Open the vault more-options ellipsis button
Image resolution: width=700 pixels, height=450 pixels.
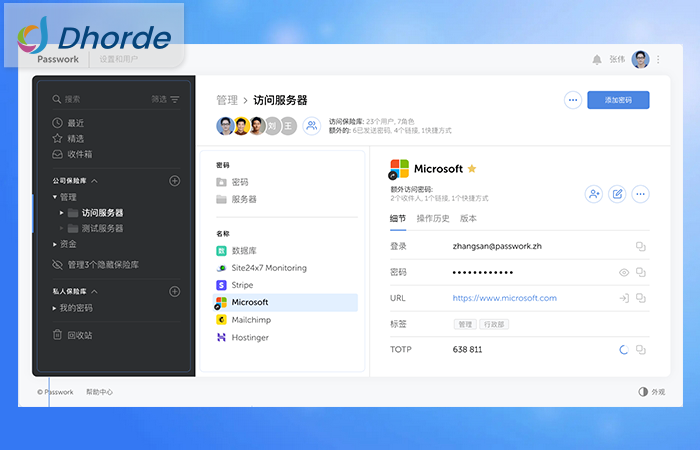[x=573, y=100]
